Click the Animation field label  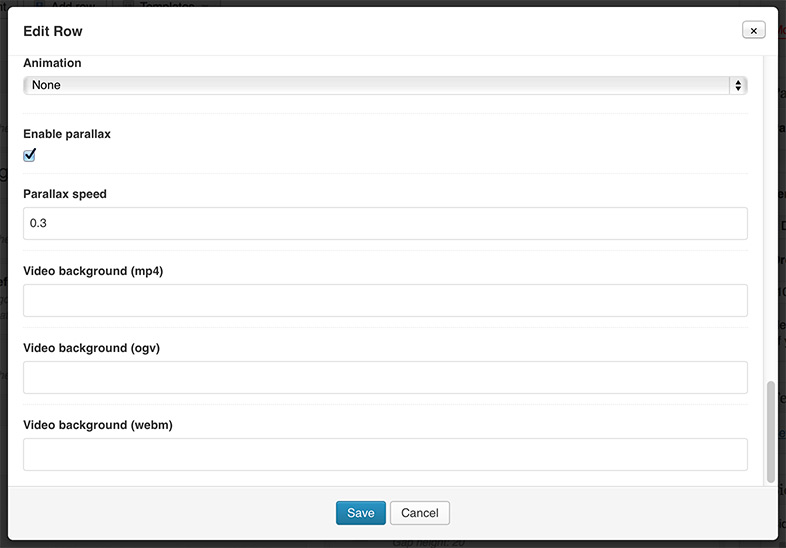52,63
